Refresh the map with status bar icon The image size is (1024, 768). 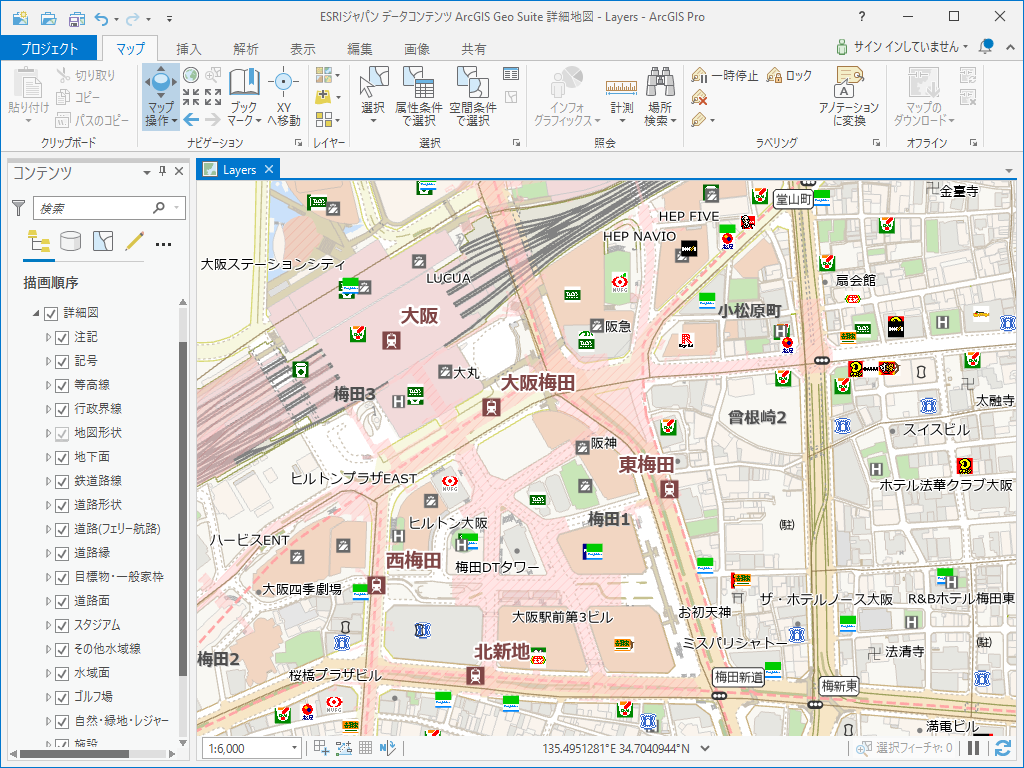pos(1002,748)
